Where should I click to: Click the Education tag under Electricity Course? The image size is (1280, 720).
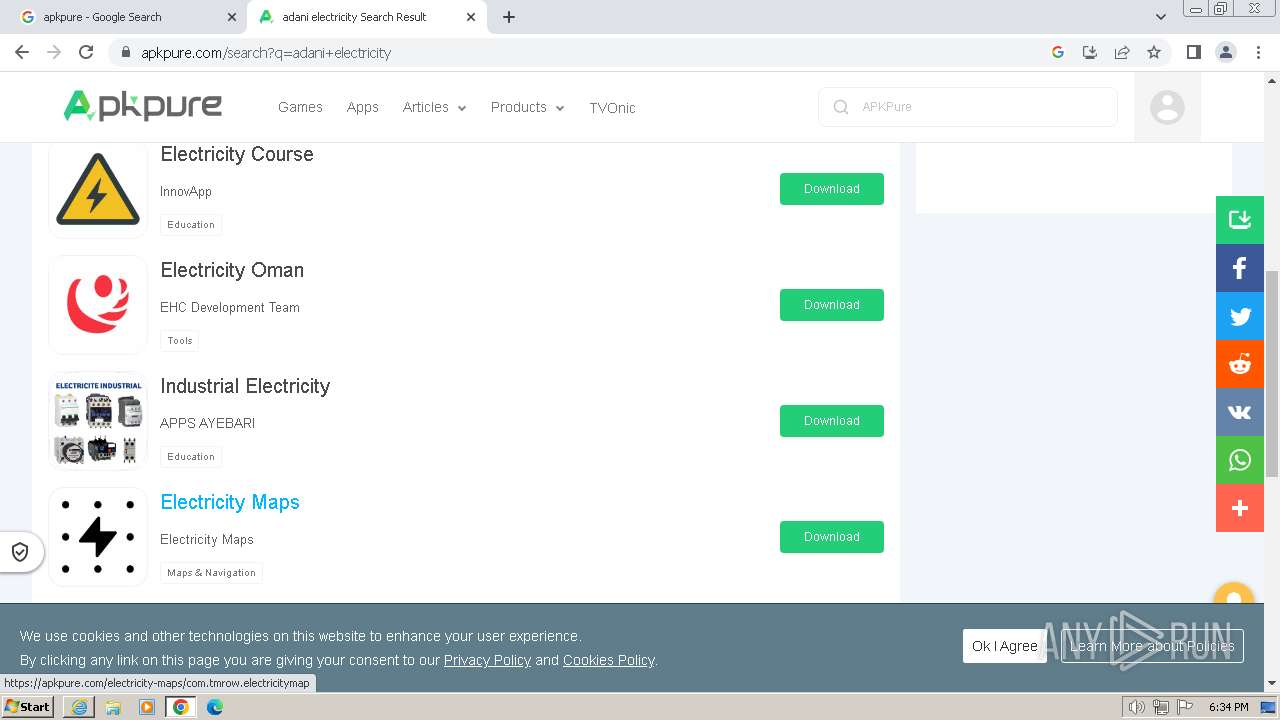191,225
